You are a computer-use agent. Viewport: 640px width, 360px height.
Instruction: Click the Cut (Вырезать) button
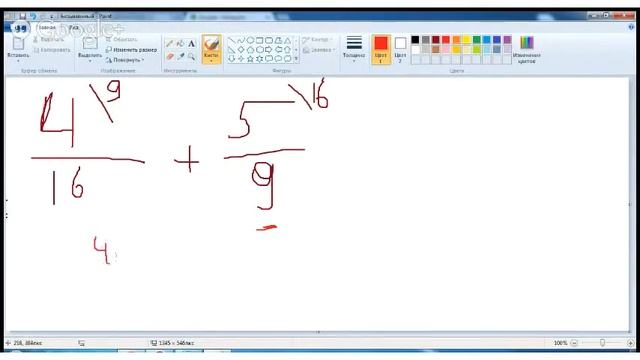48,40
